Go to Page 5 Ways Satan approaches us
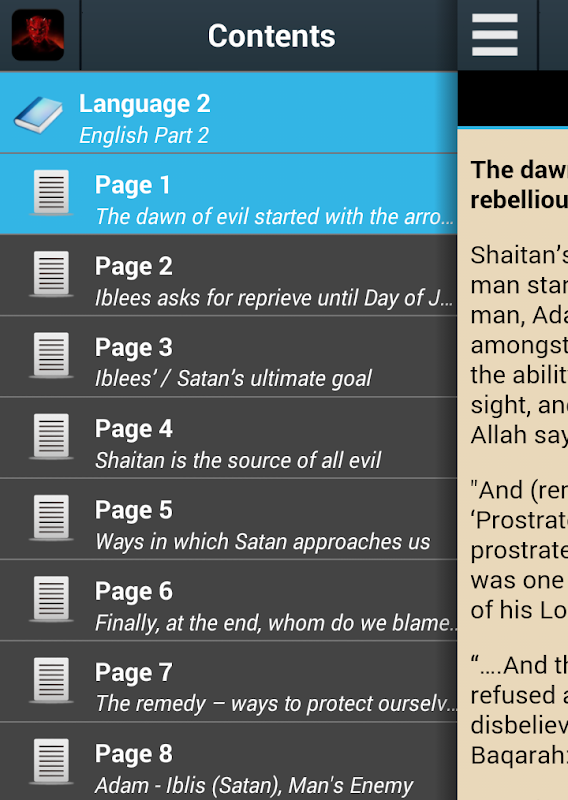The width and height of the screenshot is (568, 800). coord(229,519)
